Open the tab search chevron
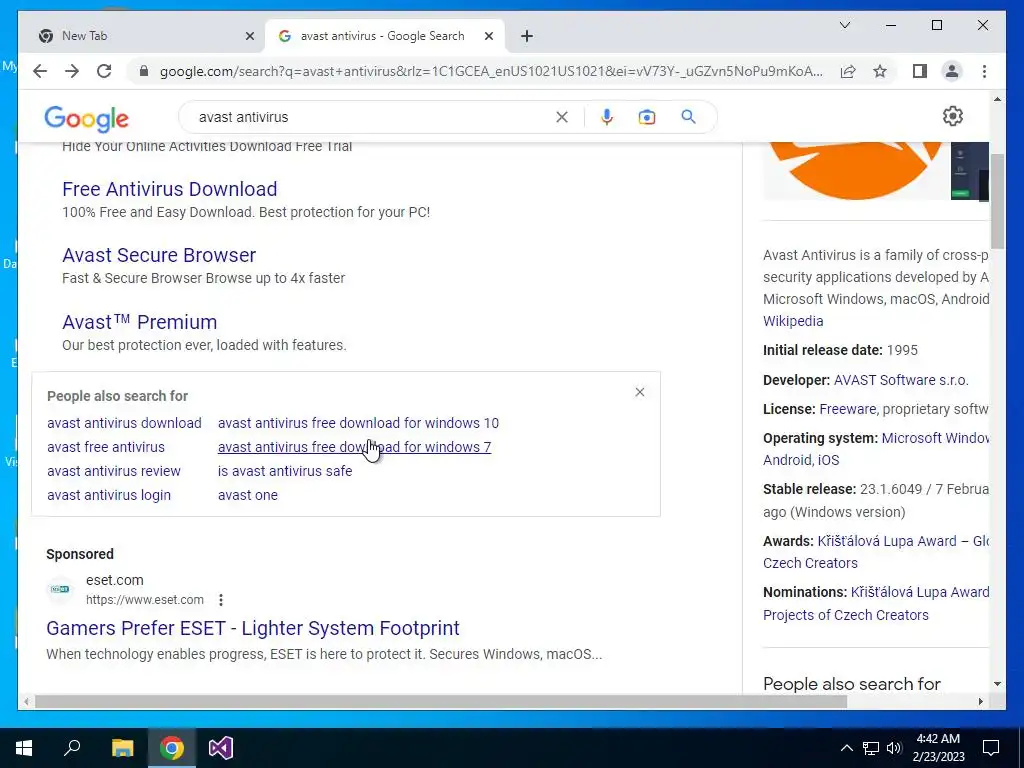This screenshot has width=1024, height=768. [844, 25]
